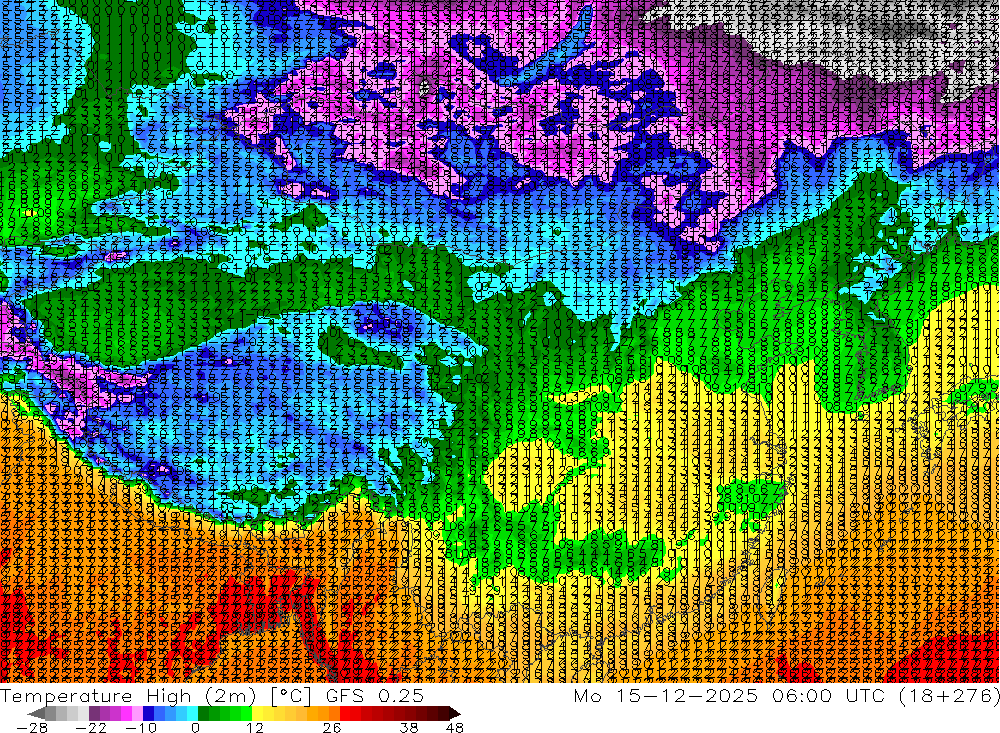The height and width of the screenshot is (733, 1000).
Task: Click the dark maroon right arrow of the color scale
Action: coord(454,713)
